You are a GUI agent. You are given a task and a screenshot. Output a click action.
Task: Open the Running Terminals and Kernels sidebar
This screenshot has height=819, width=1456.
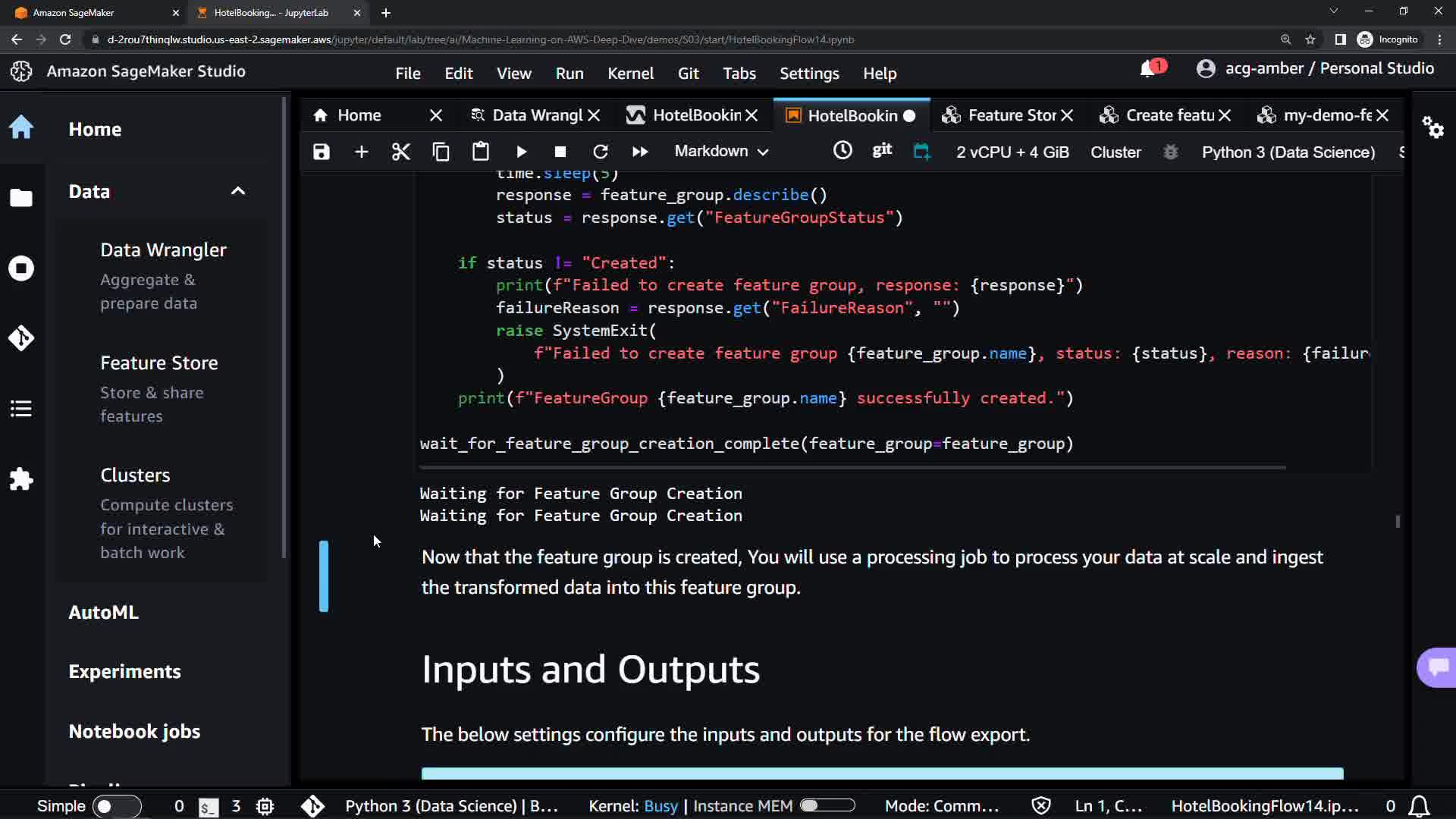[x=21, y=268]
